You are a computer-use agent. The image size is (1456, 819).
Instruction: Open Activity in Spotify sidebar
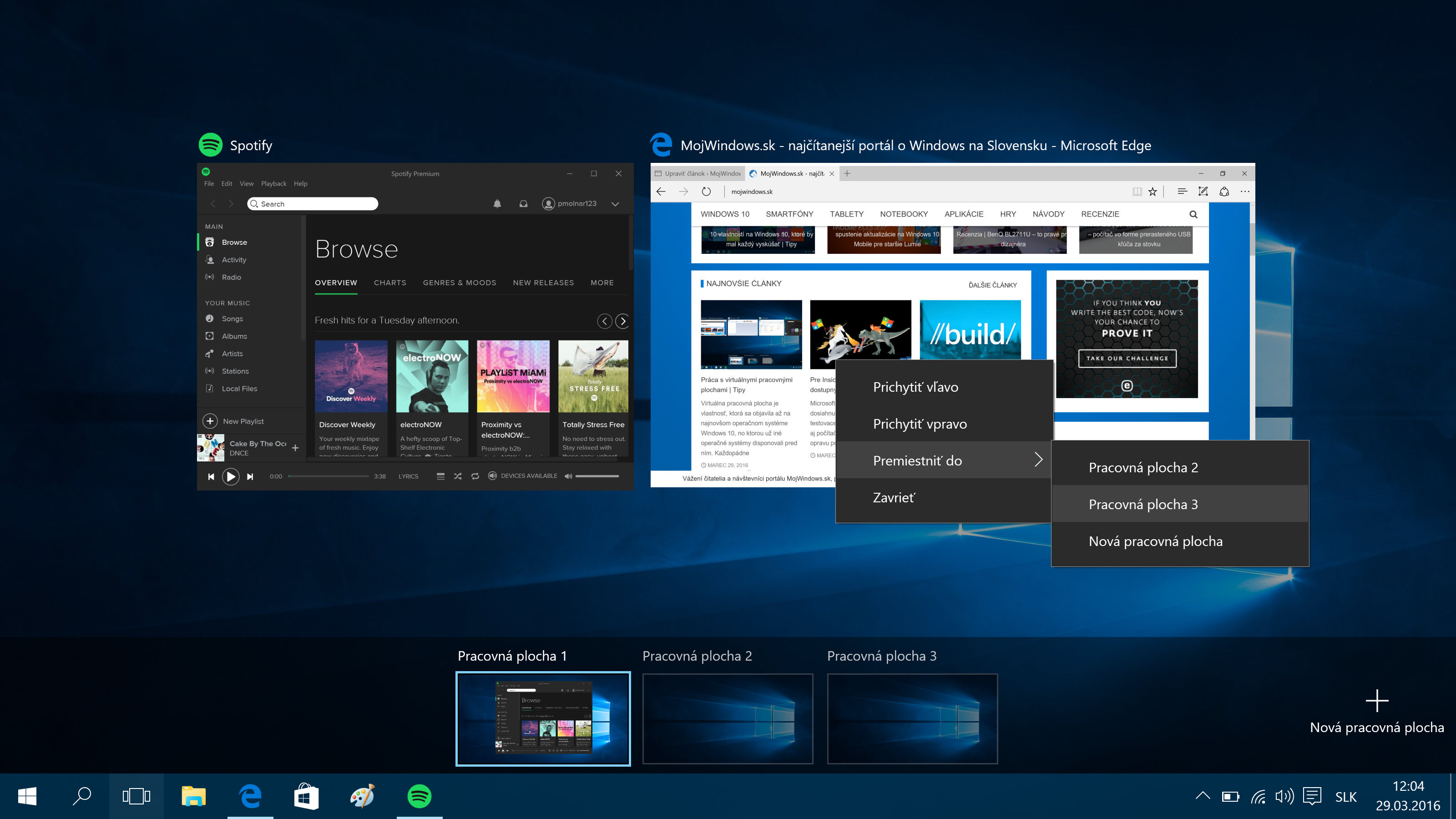pyautogui.click(x=226, y=259)
